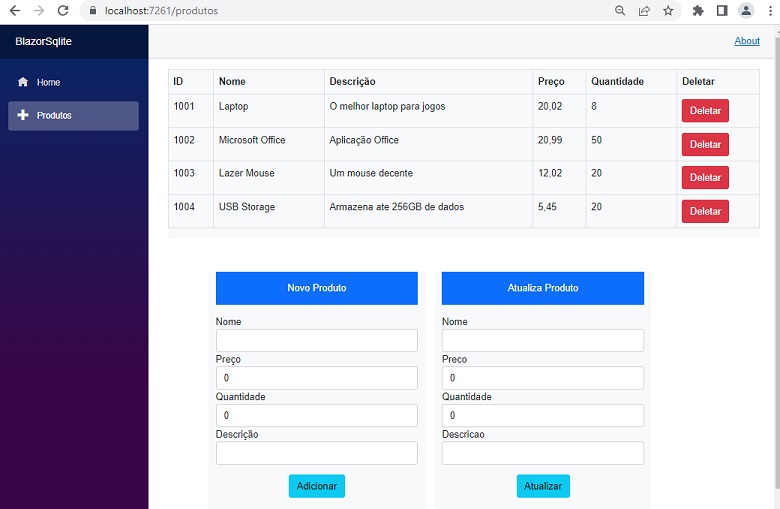
Task: Focus the Quantidade field under Novo Produto
Action: [316, 415]
